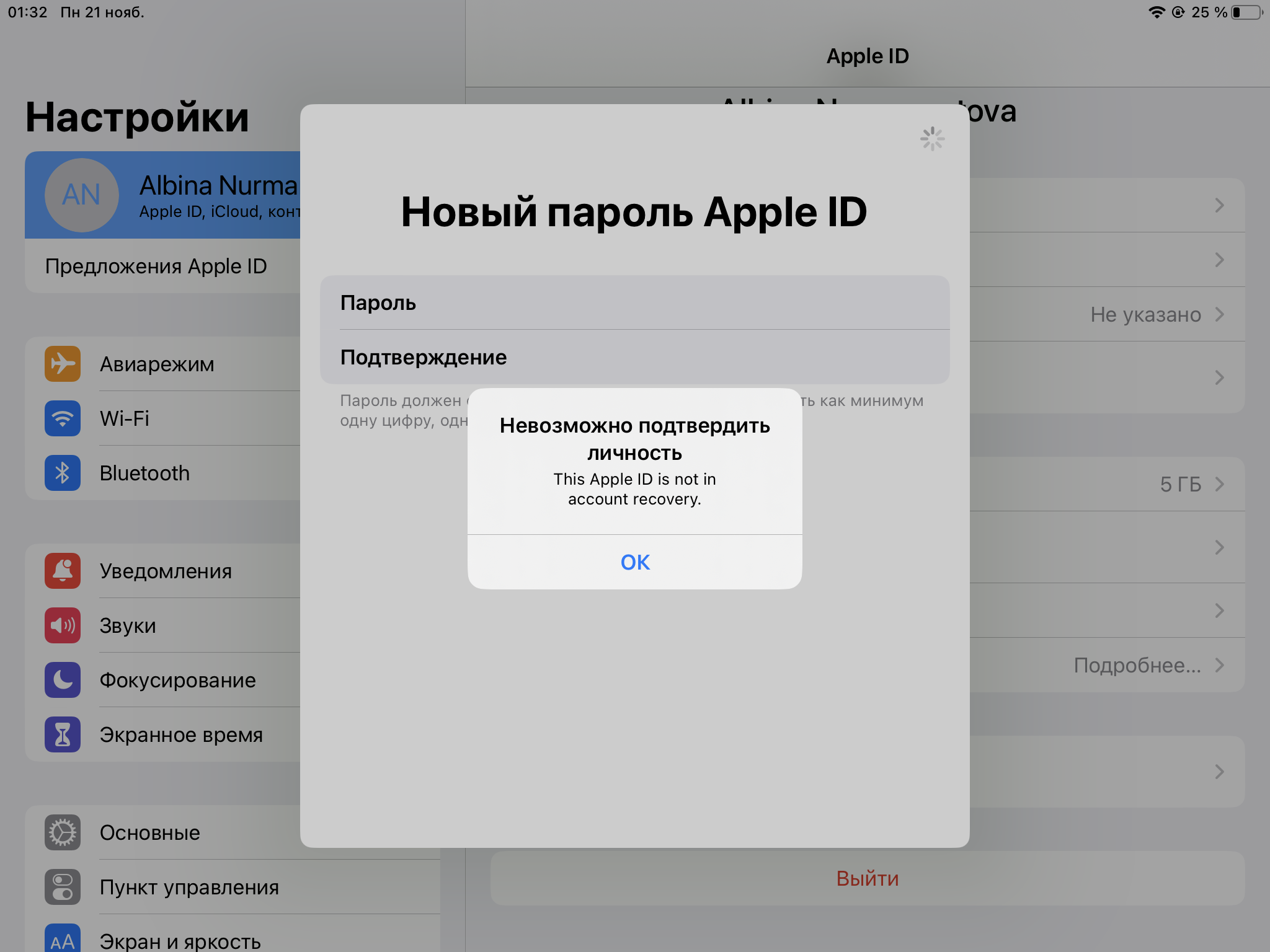
Task: Tap the red Выйти sign-out button
Action: [868, 878]
